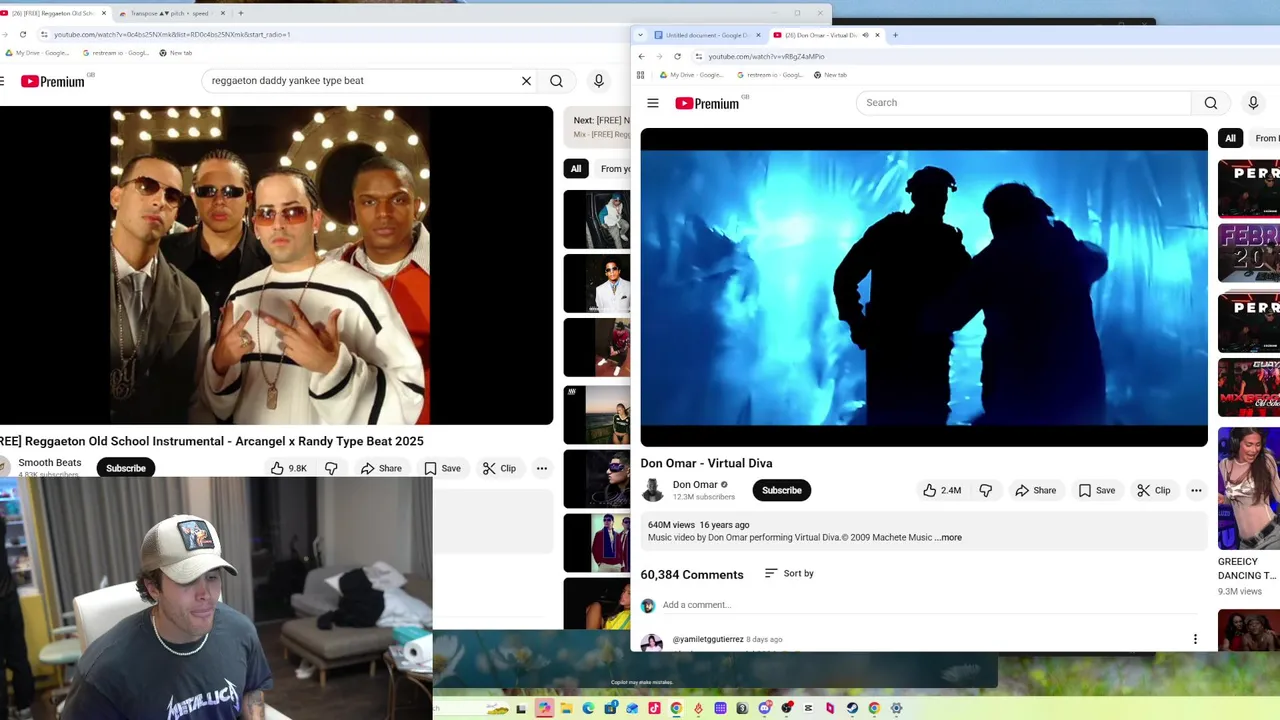
Task: Launch Microsoft Edge from the taskbar
Action: coord(588,708)
